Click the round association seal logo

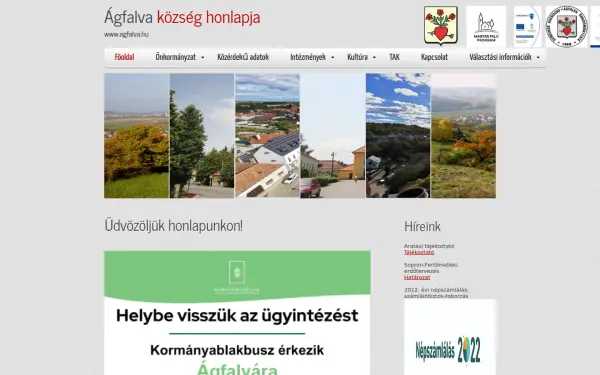(x=567, y=26)
